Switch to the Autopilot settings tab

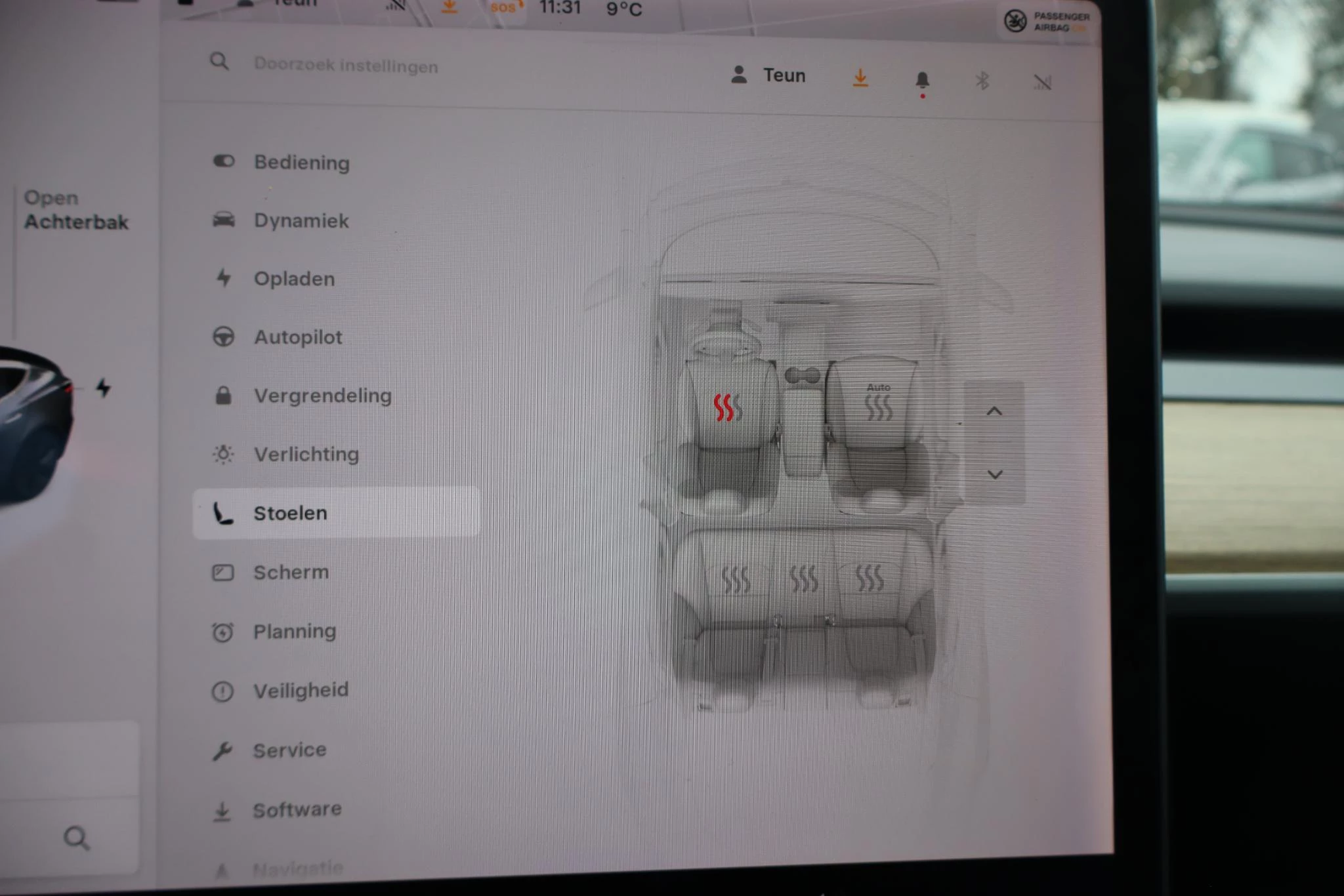coord(297,337)
